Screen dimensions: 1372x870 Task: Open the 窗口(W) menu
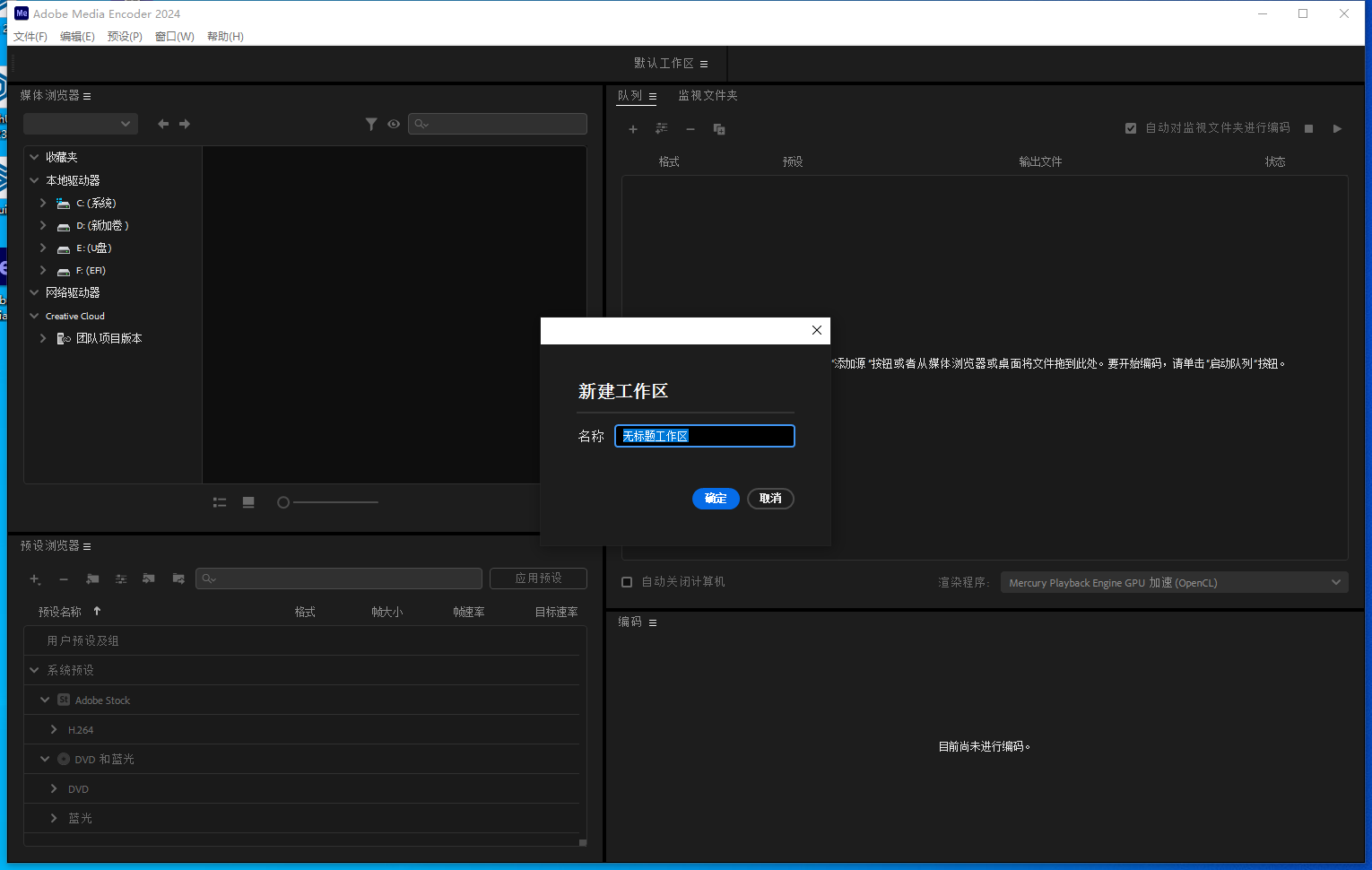click(x=174, y=37)
